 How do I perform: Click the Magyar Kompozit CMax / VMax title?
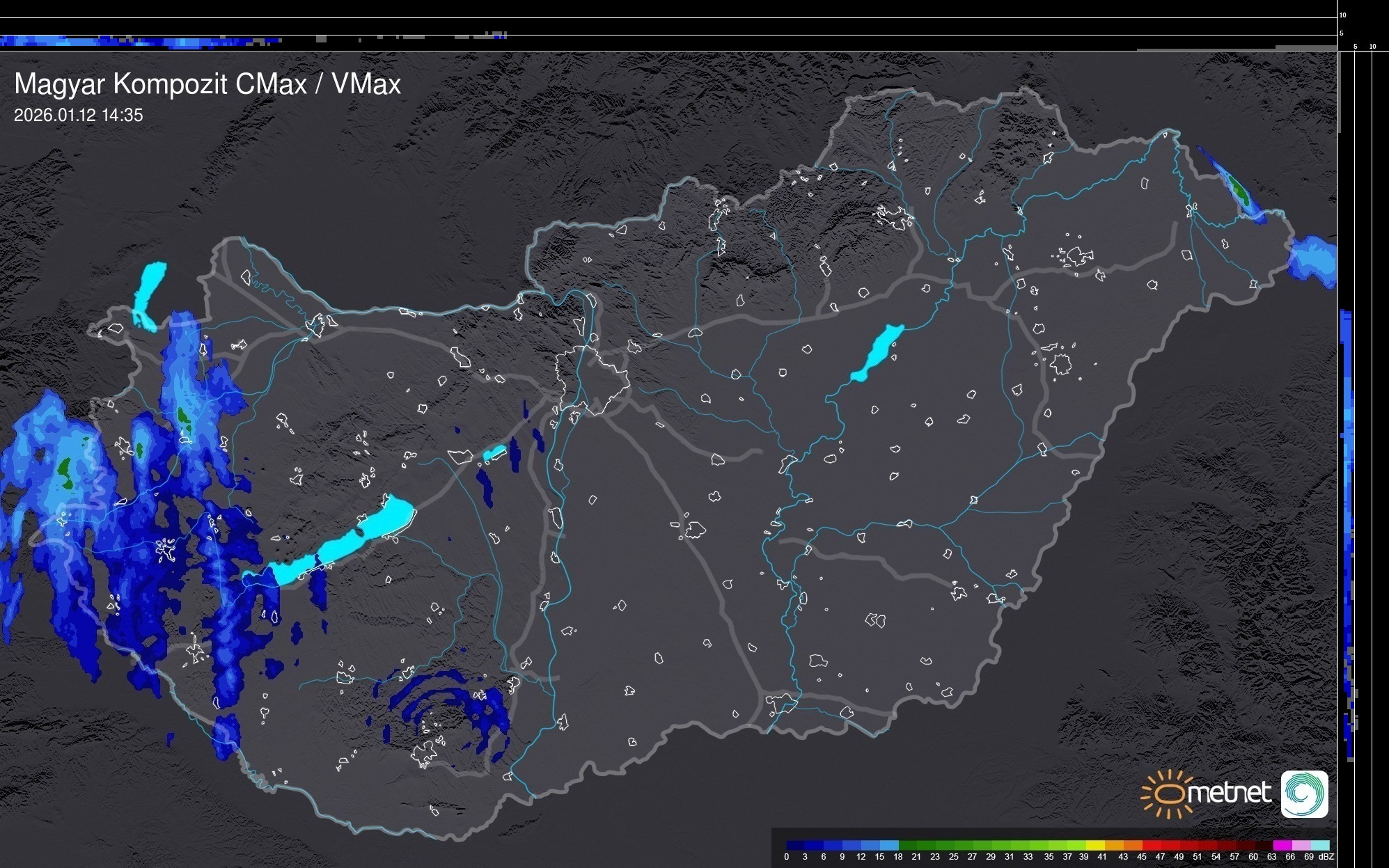[207, 84]
